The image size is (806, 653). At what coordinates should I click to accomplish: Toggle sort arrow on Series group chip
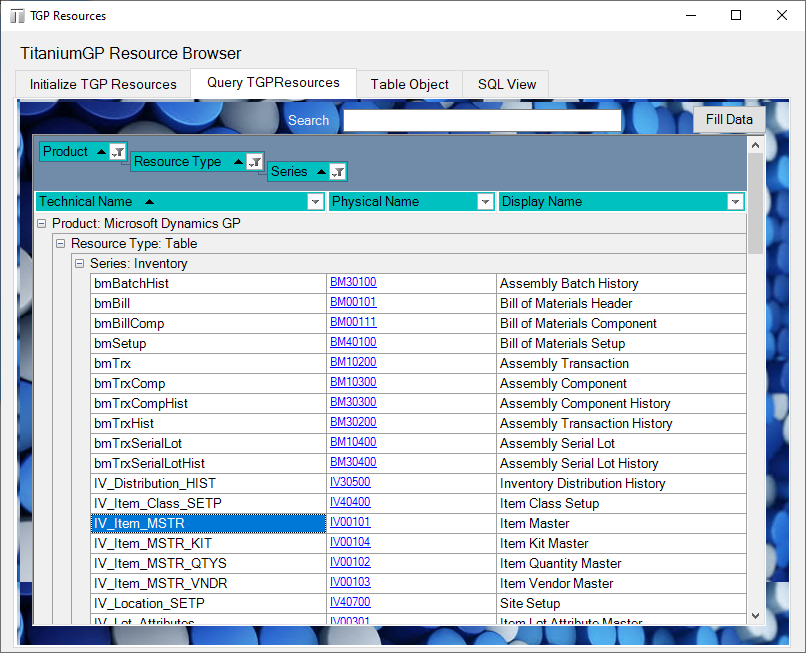pos(321,172)
